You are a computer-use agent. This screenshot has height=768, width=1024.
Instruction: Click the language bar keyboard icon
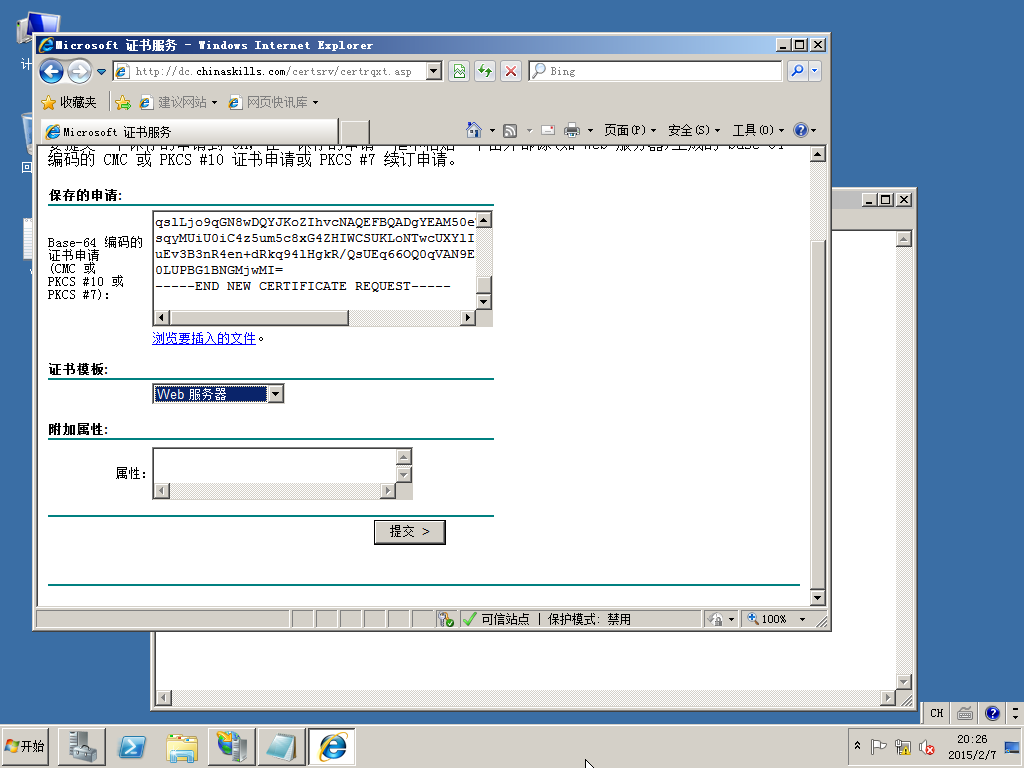(965, 713)
